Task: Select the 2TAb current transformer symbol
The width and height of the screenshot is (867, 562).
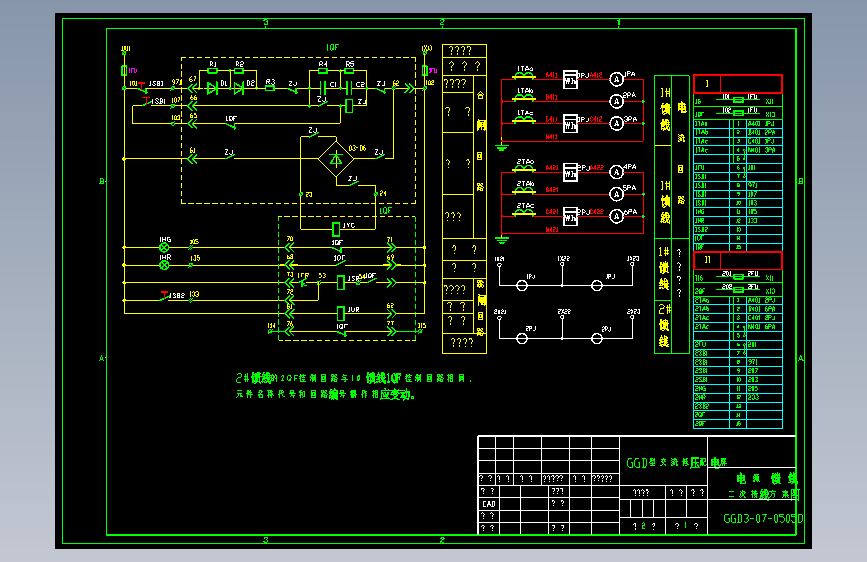Action: pos(524,191)
